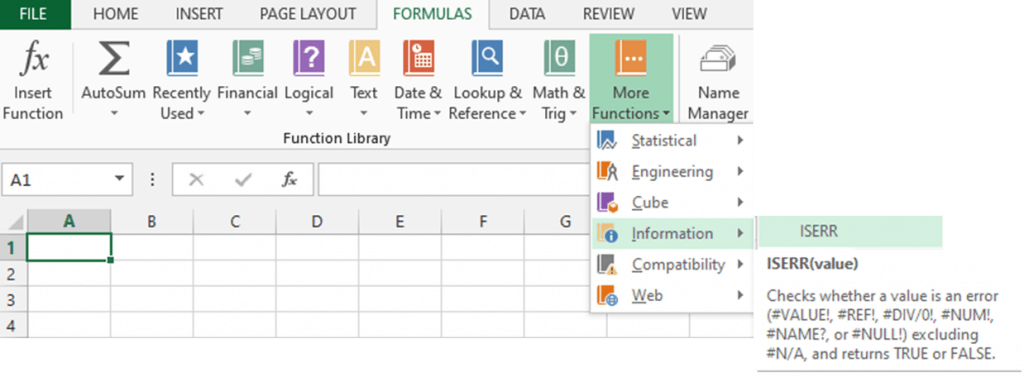Open the Recently Used functions book icon
This screenshot has width=1024, height=377.
182,59
